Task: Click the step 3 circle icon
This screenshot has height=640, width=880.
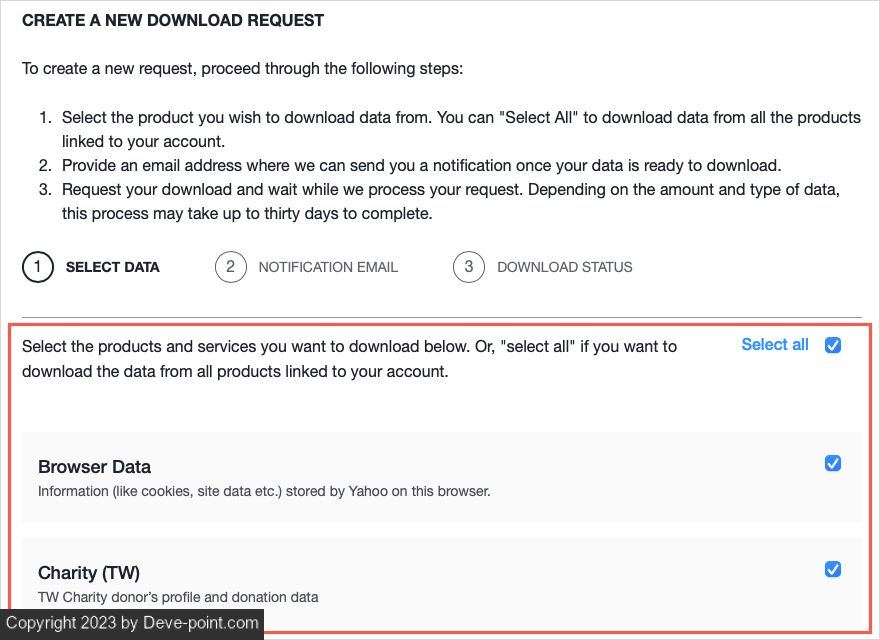Action: coord(469,267)
